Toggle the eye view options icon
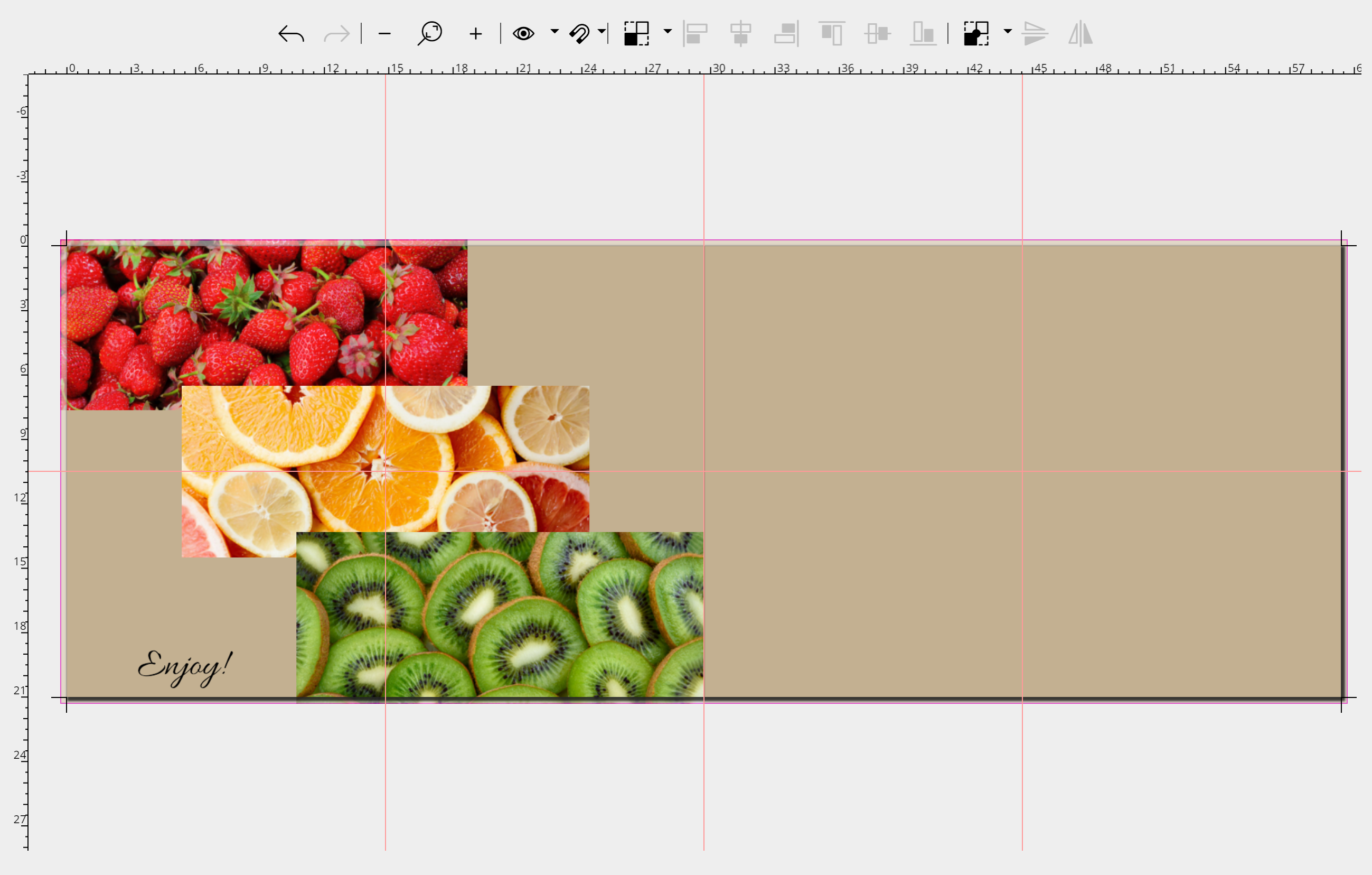This screenshot has width=1372, height=875. (x=523, y=34)
